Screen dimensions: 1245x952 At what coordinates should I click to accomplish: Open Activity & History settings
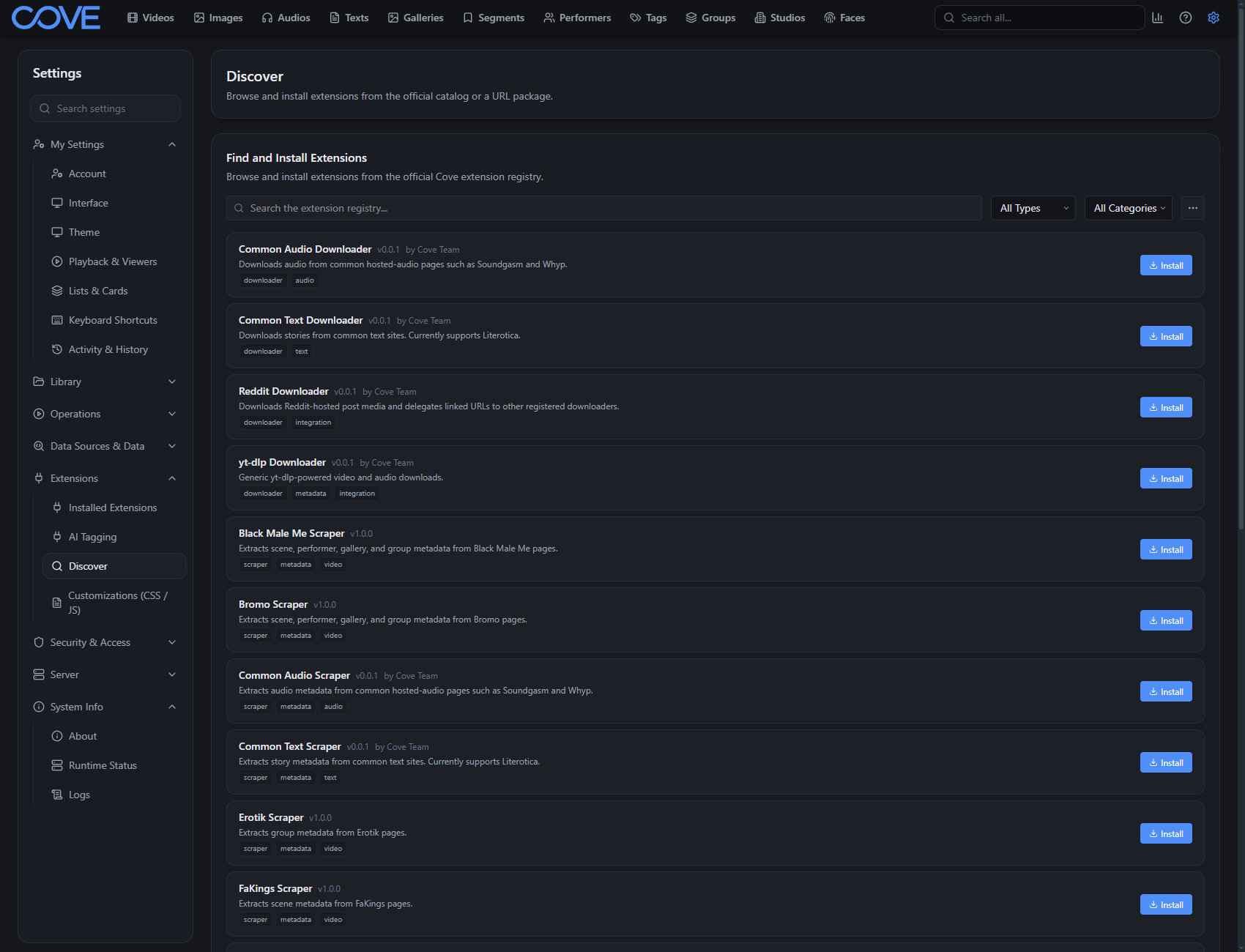click(x=114, y=349)
